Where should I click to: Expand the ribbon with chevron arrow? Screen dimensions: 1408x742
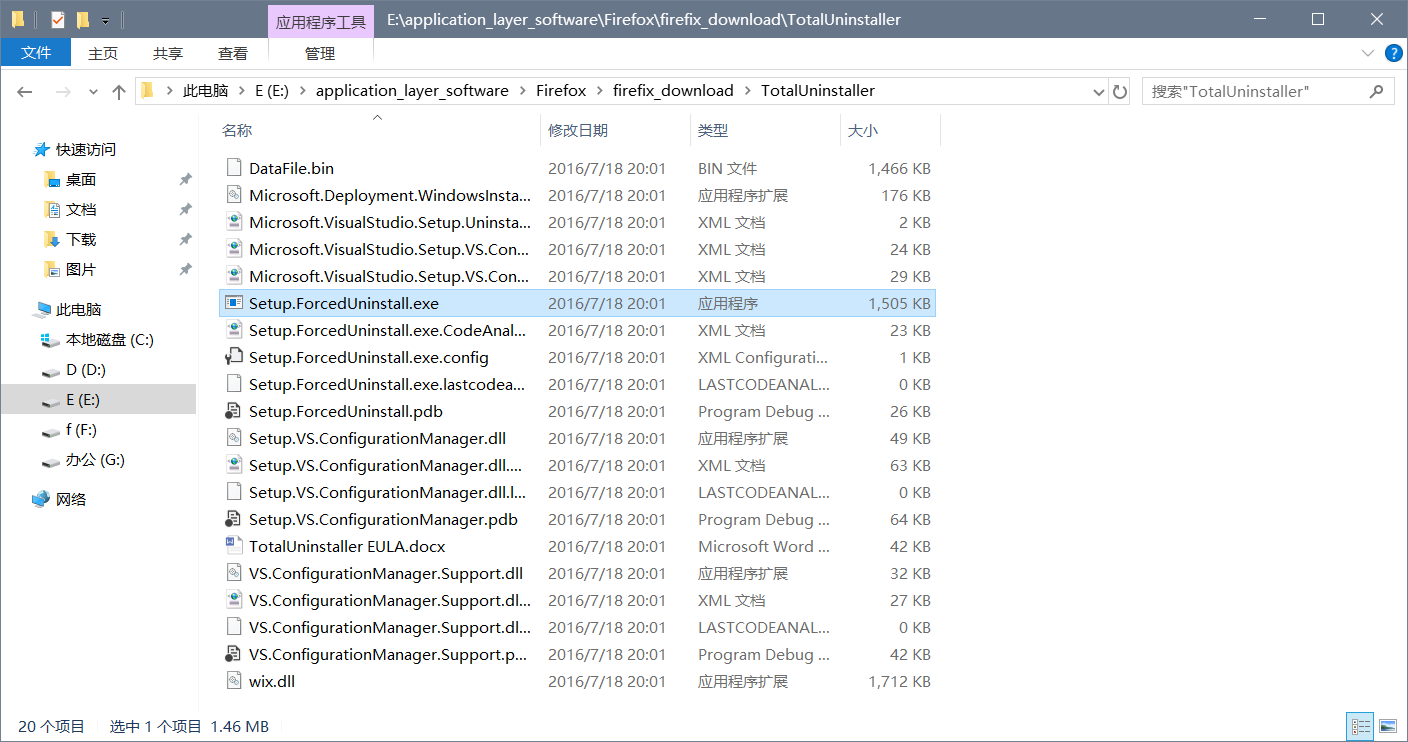1367,53
